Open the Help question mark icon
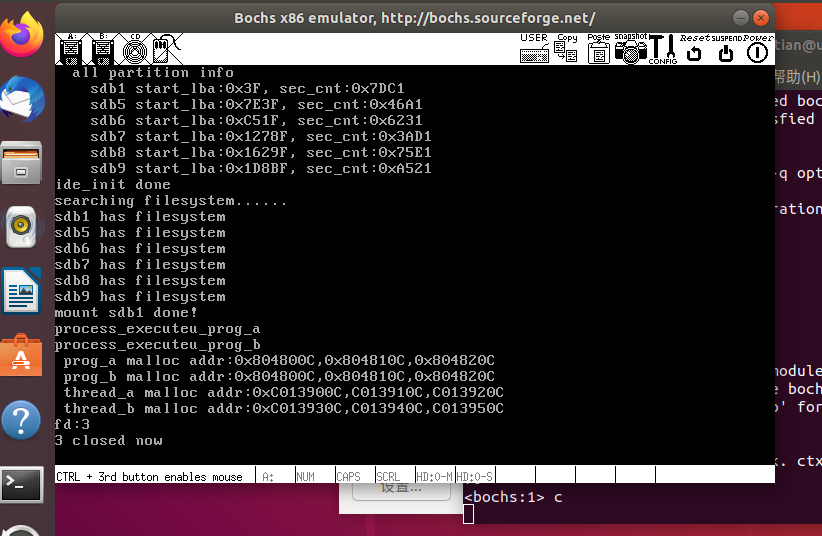 [x=21, y=421]
